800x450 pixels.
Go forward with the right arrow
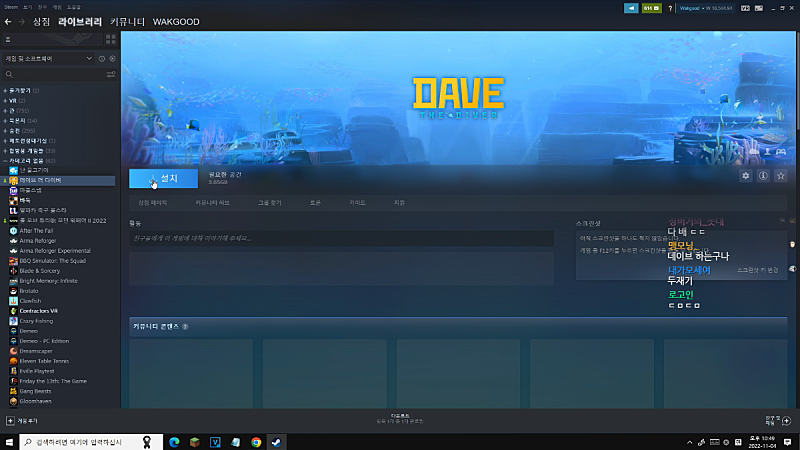pyautogui.click(x=21, y=22)
